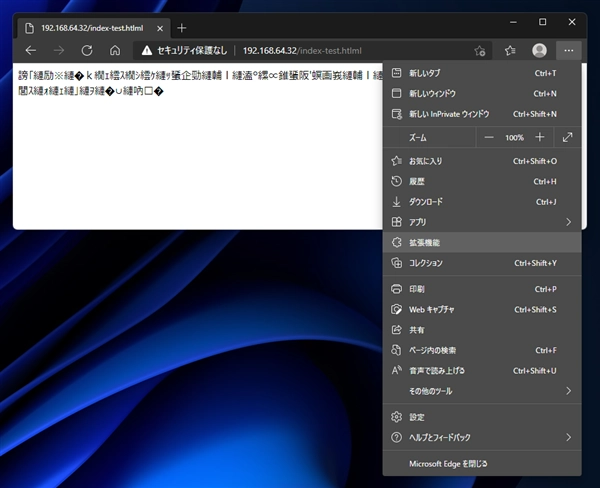This screenshot has height=488, width=600.
Task: Decrease zoom with the minus button
Action: (x=489, y=137)
